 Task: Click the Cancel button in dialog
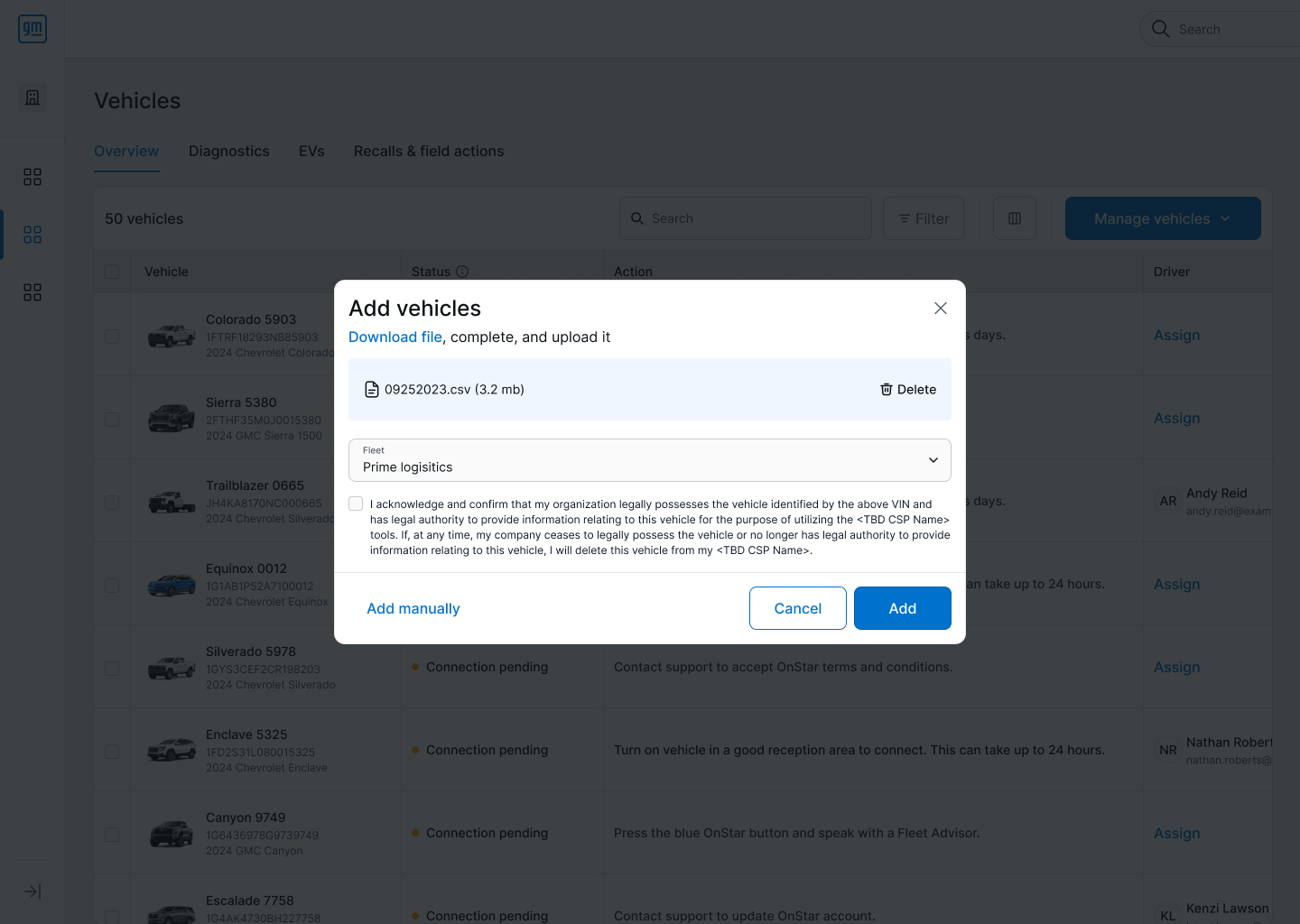[798, 608]
